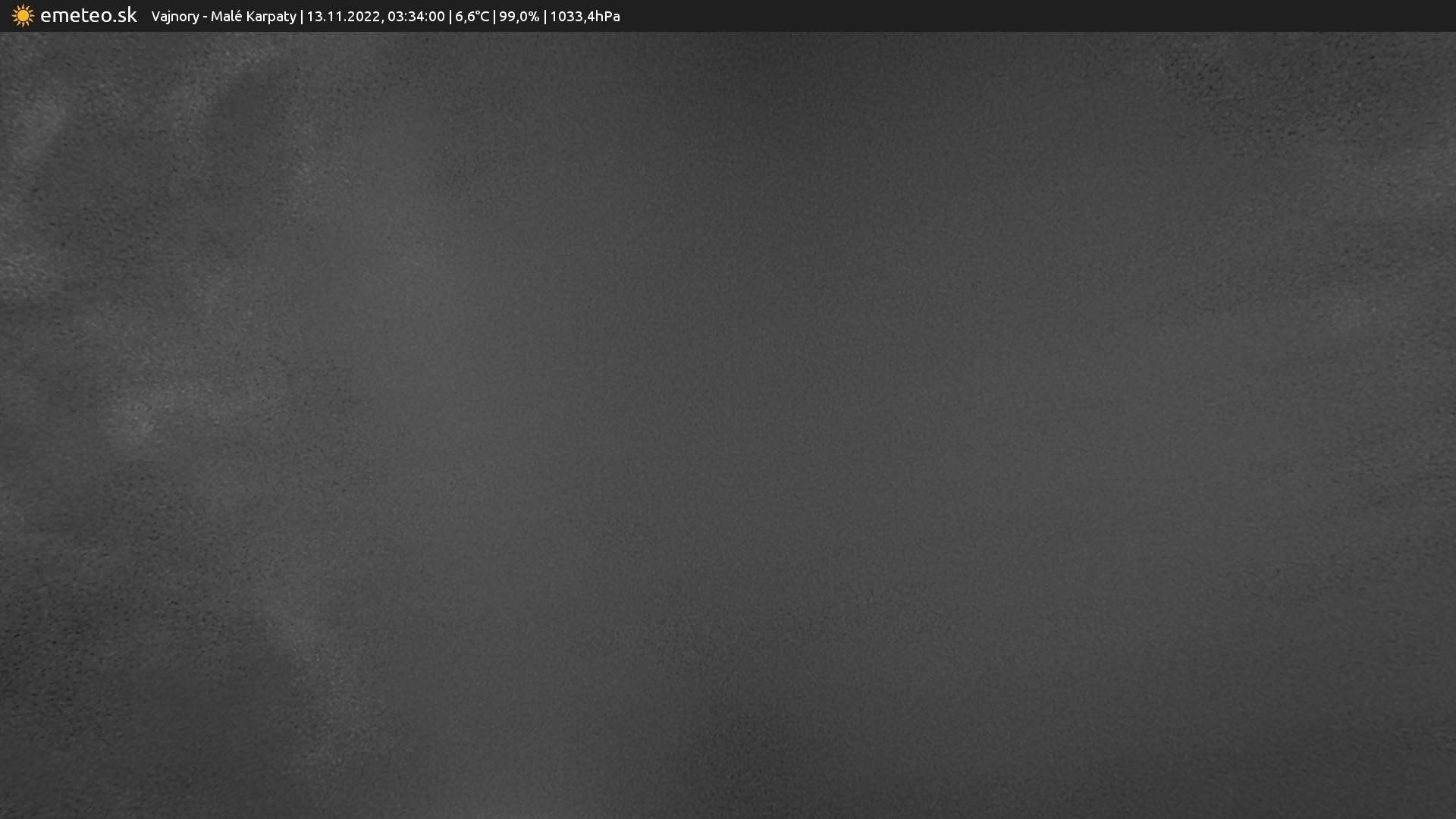The image size is (1456, 819).
Task: Click the 1033,4hPa pressure reading
Action: (585, 17)
